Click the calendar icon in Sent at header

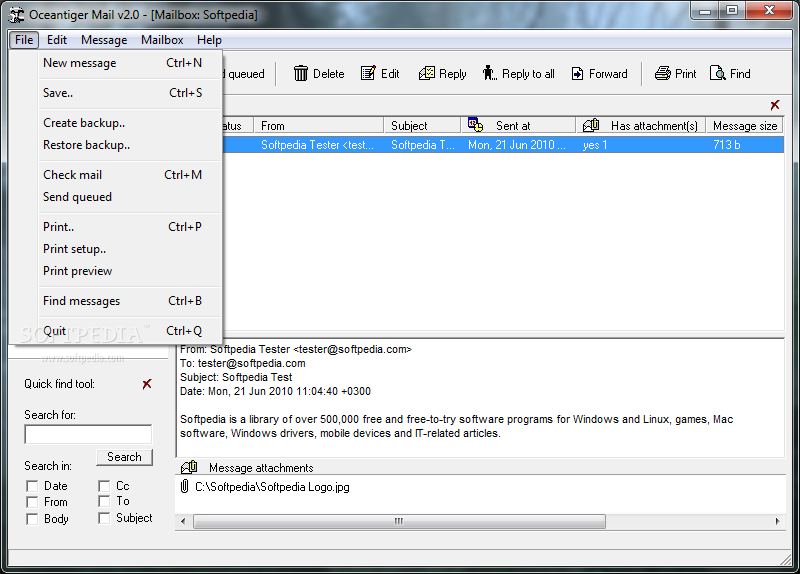(476, 124)
